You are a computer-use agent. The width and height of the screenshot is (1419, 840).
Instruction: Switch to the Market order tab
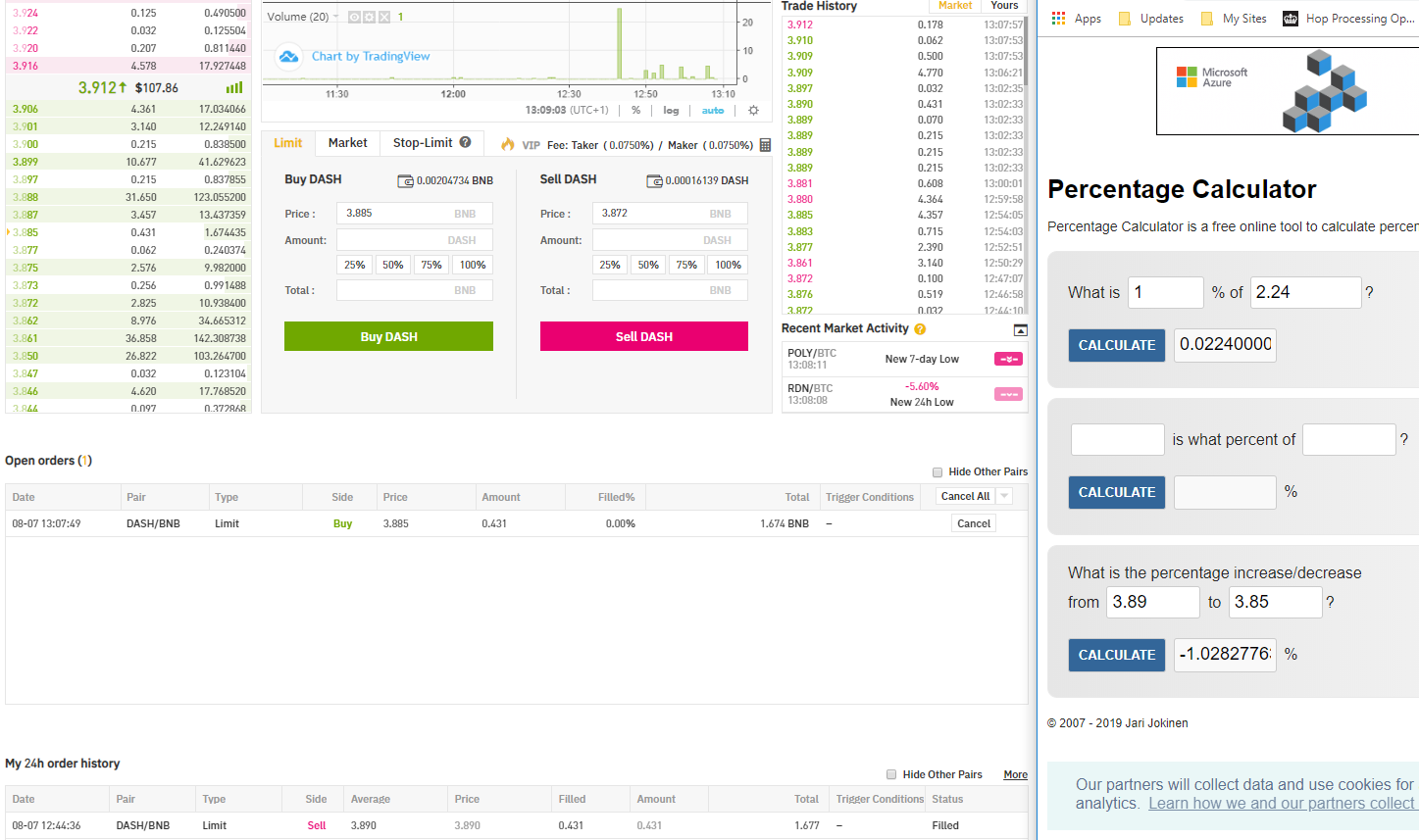(347, 143)
